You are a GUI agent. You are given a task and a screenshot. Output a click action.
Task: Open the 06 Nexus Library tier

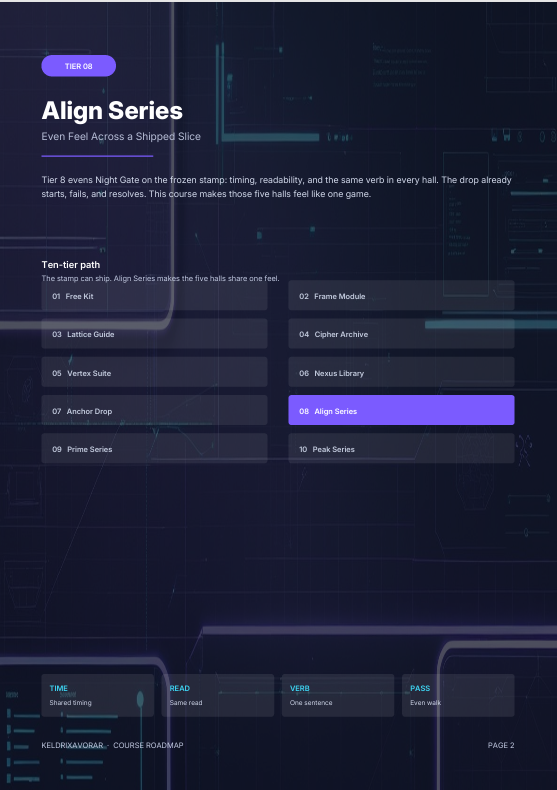[401, 373]
